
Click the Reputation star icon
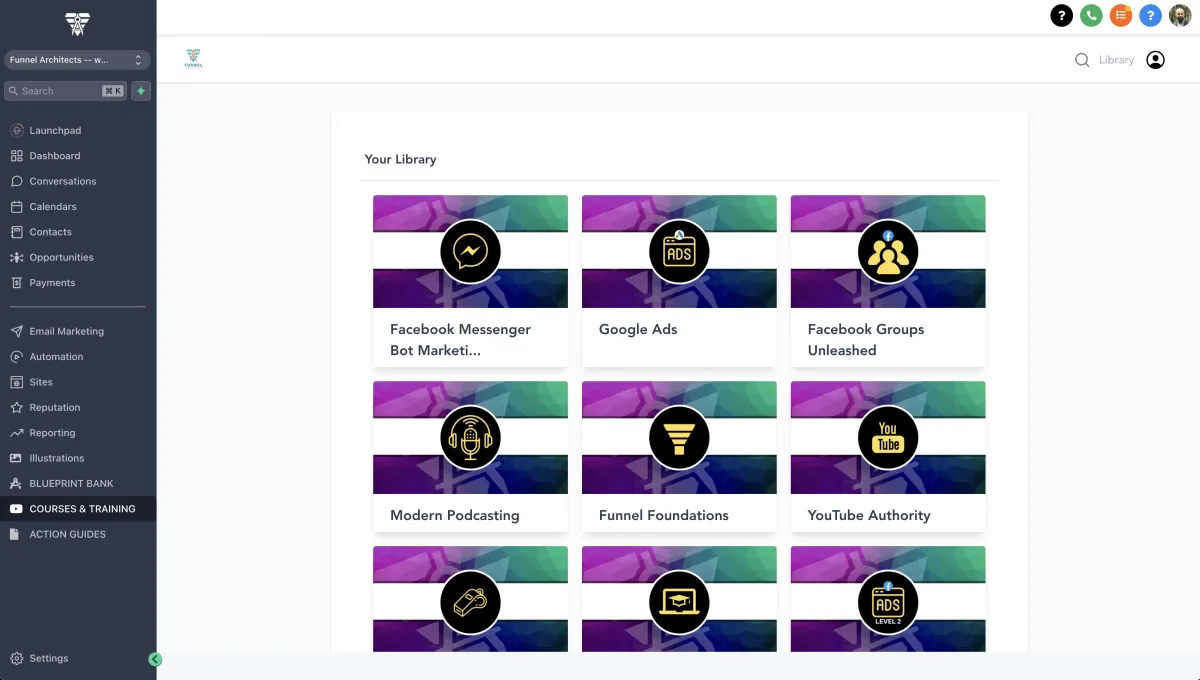point(16,408)
